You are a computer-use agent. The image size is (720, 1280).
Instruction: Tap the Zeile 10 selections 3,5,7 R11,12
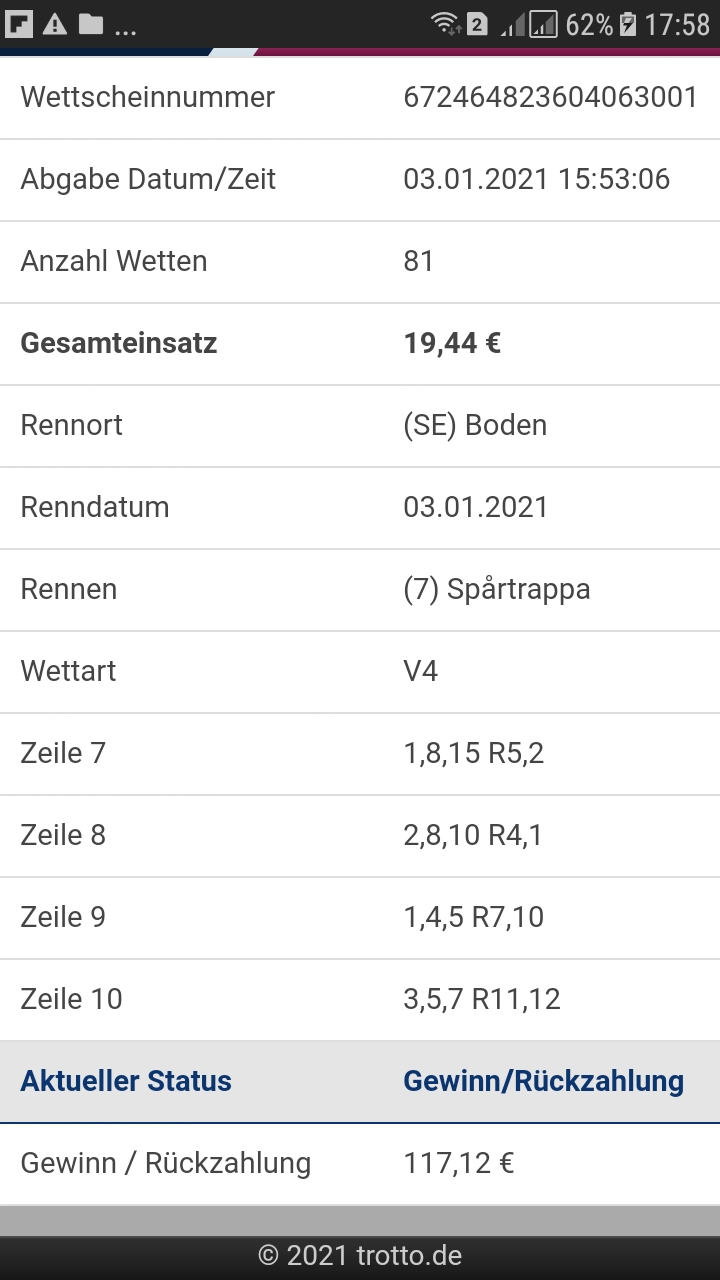(x=482, y=999)
